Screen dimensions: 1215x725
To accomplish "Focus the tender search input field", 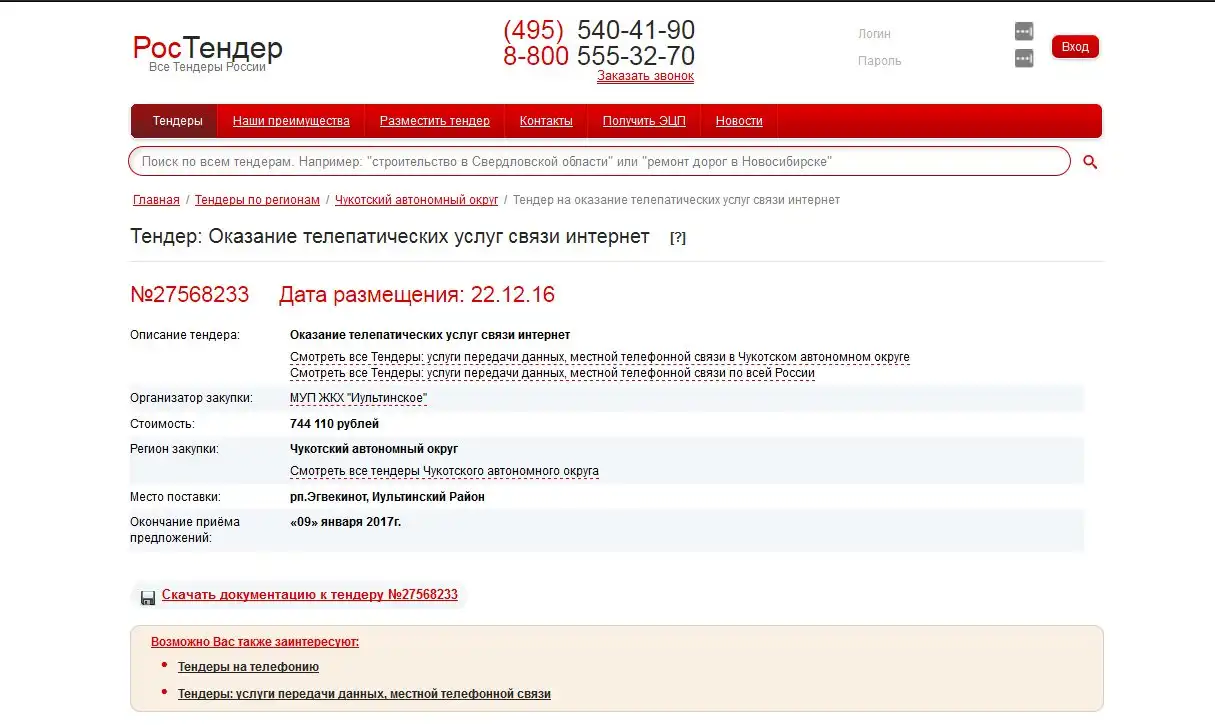I will (x=598, y=162).
